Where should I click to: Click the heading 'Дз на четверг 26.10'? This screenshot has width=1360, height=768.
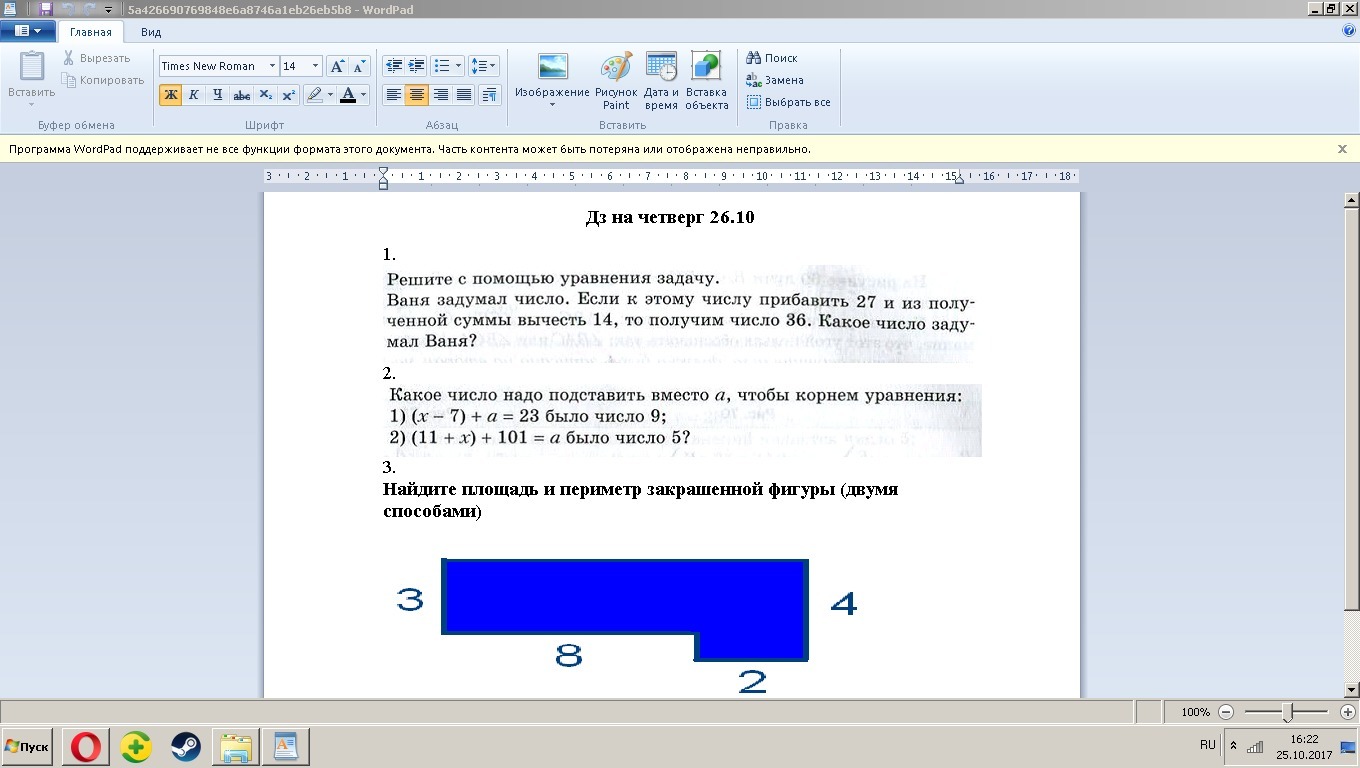coord(670,217)
